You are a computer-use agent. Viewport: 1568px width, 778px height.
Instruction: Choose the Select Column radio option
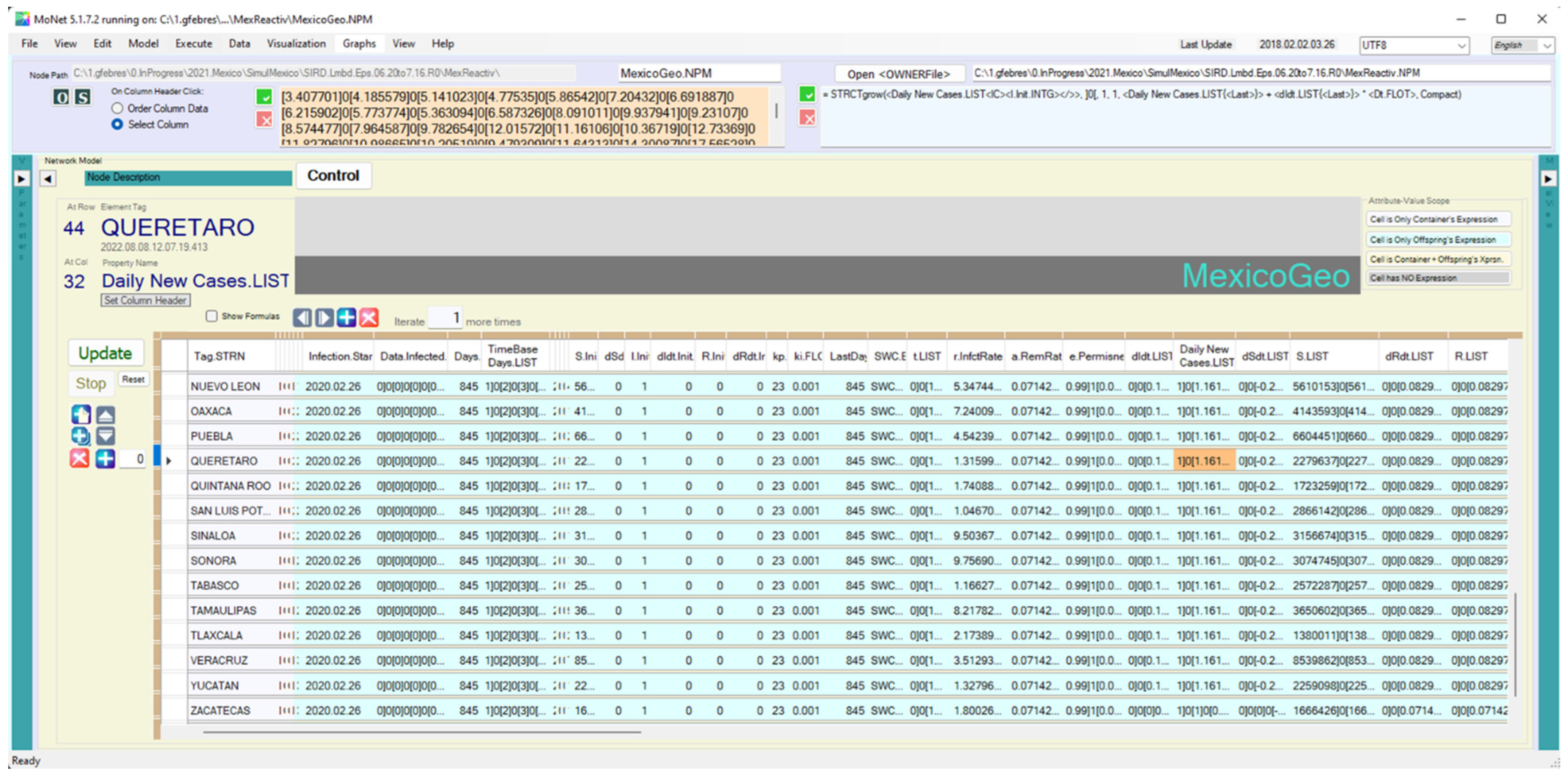[118, 124]
